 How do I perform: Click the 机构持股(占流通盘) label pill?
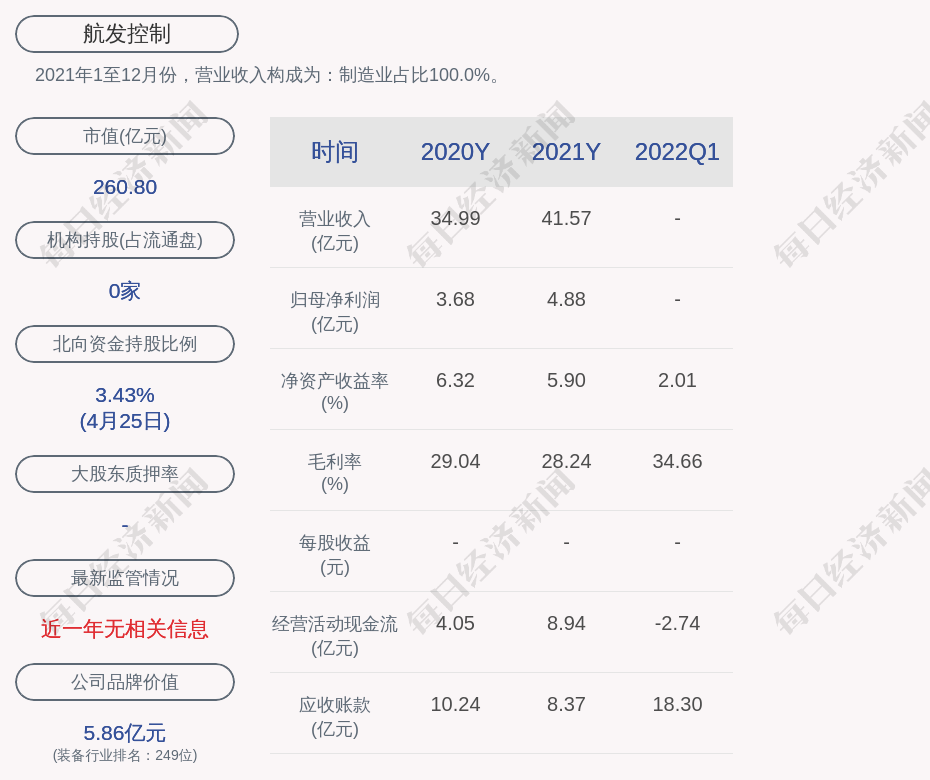(125, 240)
